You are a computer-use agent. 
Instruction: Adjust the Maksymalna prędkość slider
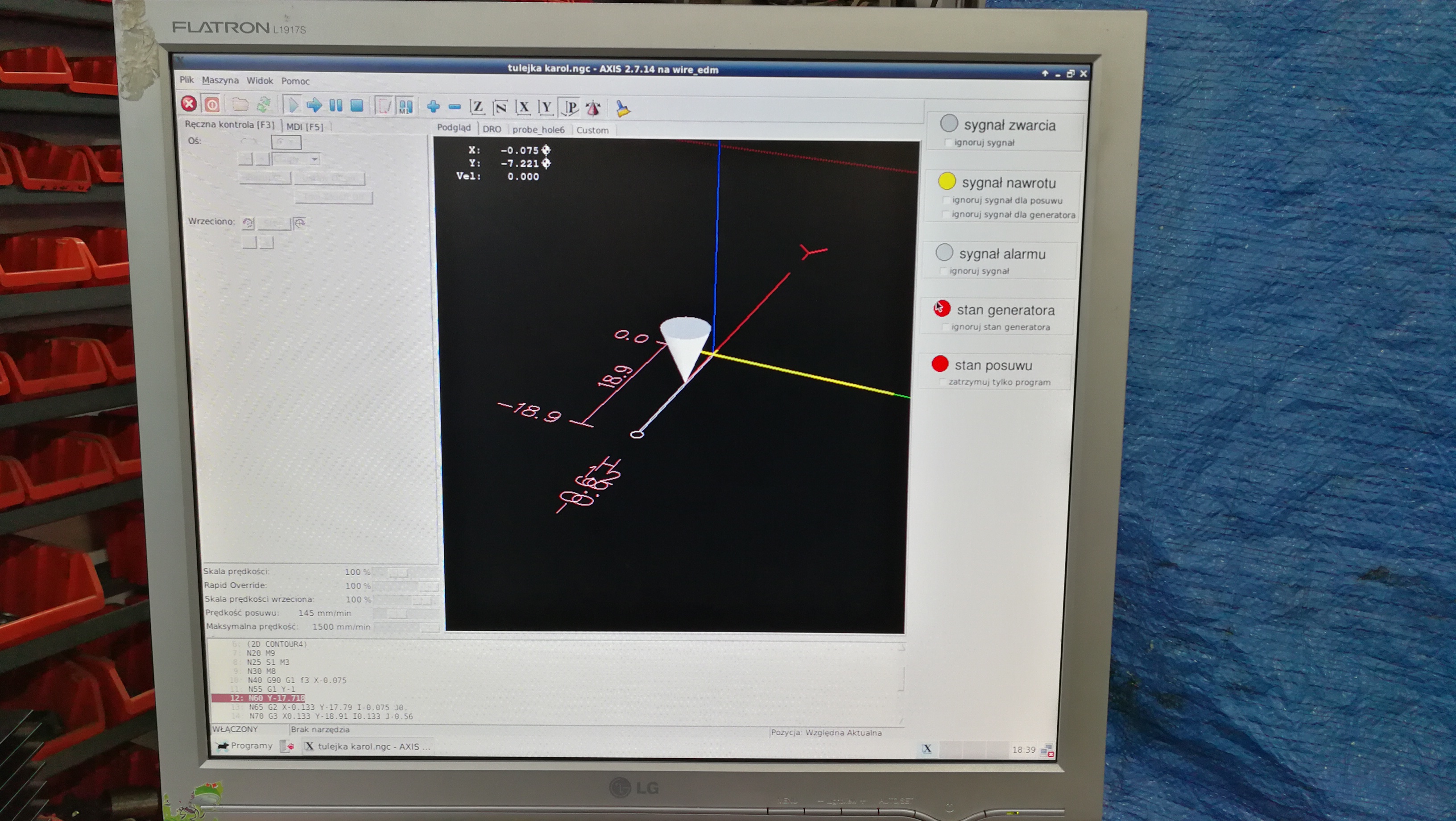coord(406,627)
